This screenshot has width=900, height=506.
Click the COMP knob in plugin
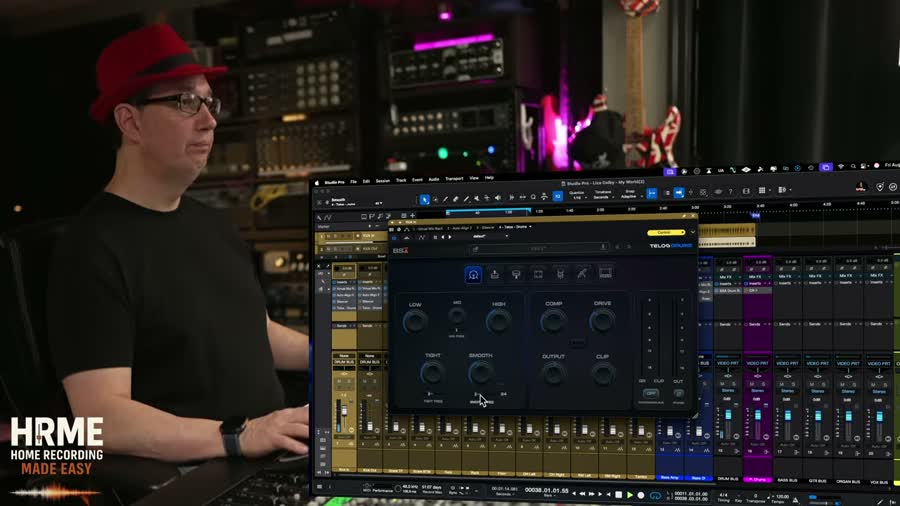tap(553, 321)
